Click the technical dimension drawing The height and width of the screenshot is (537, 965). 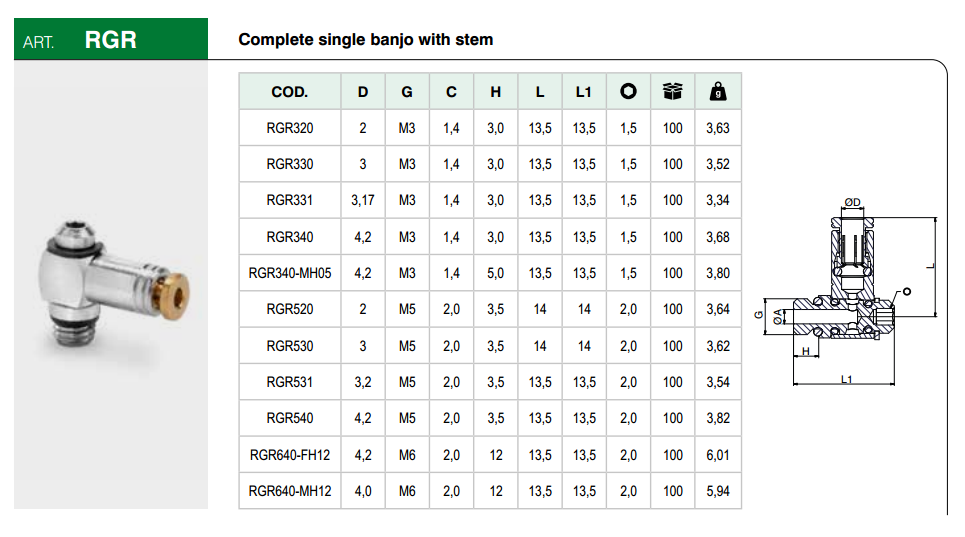[848, 292]
